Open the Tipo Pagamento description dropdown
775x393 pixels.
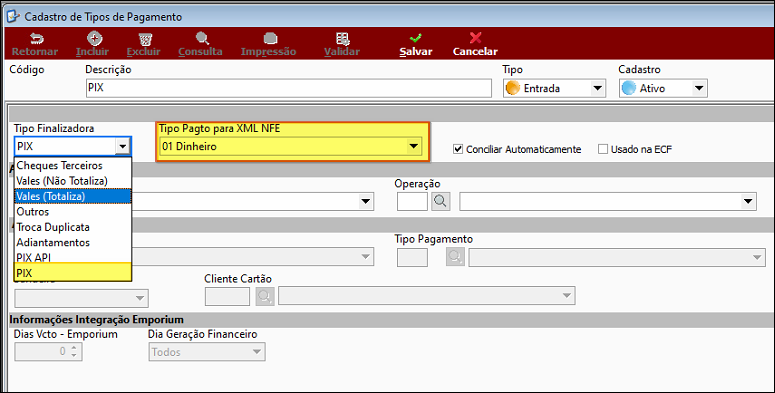pyautogui.click(x=757, y=257)
